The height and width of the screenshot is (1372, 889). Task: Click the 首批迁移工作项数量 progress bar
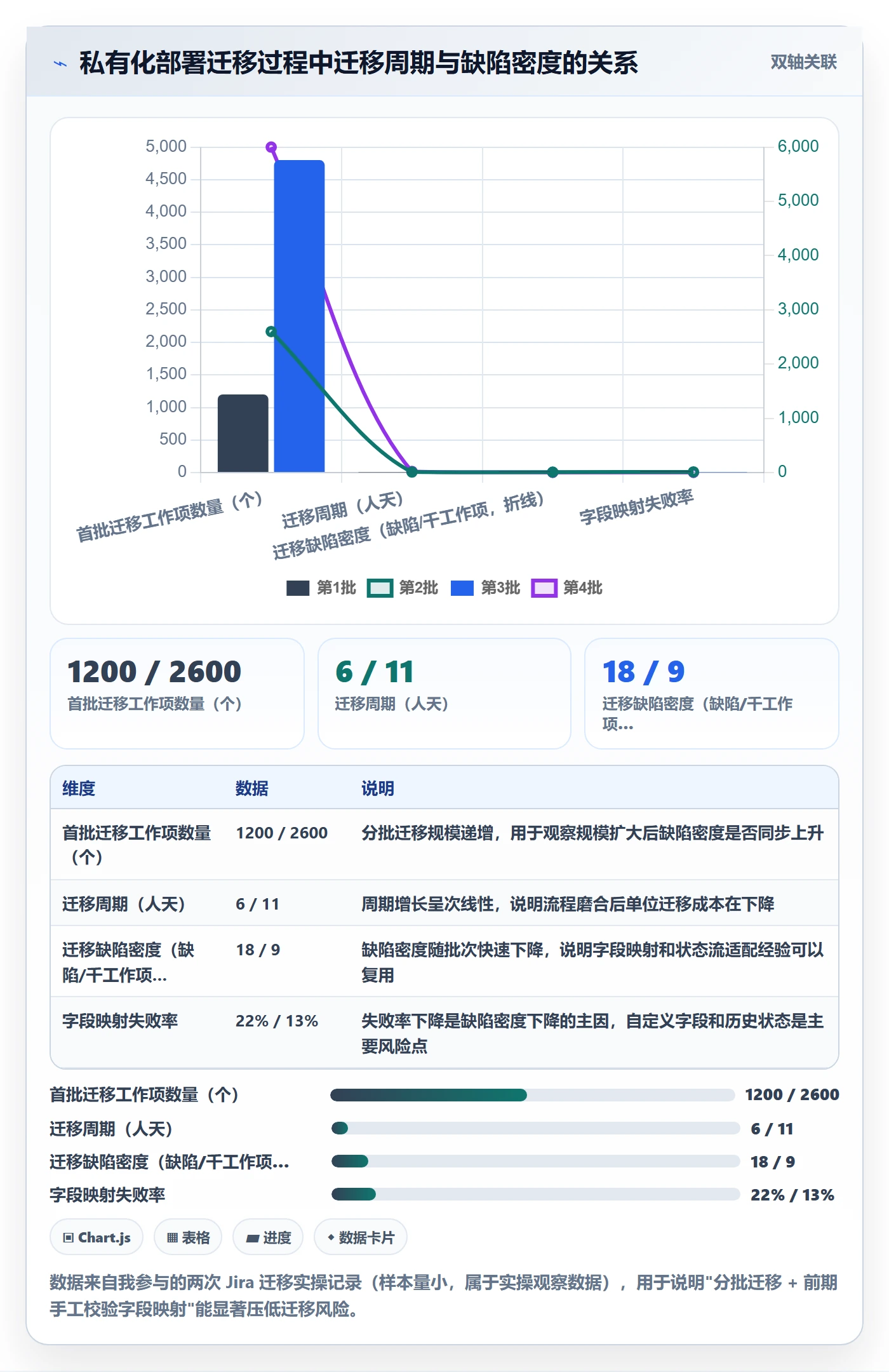click(533, 1094)
